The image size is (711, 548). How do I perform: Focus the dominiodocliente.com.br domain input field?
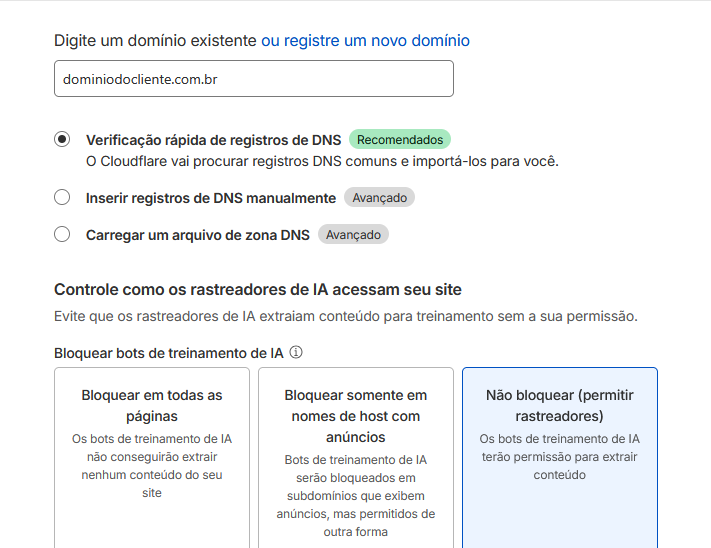[x=253, y=79]
